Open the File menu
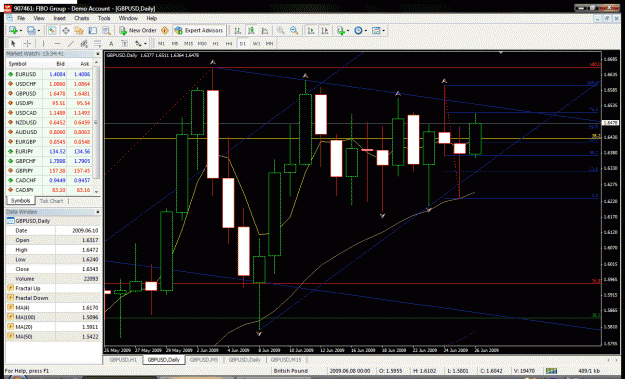Image resolution: width=625 pixels, height=379 pixels. coord(21,18)
